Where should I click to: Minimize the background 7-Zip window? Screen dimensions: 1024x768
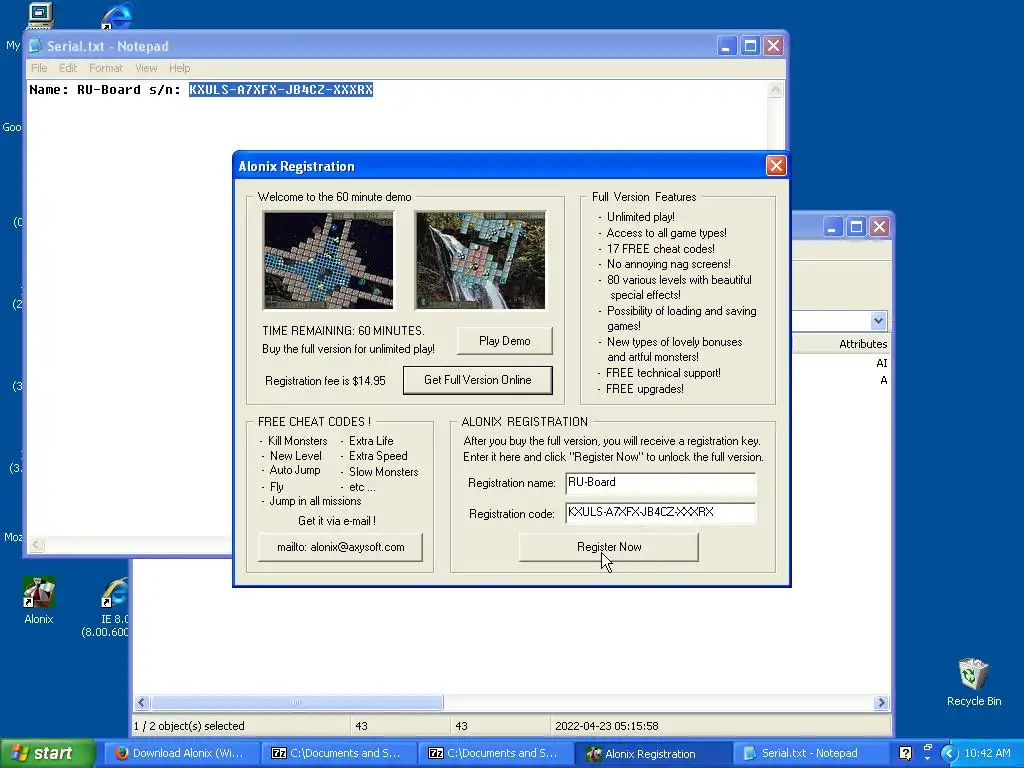coord(832,227)
